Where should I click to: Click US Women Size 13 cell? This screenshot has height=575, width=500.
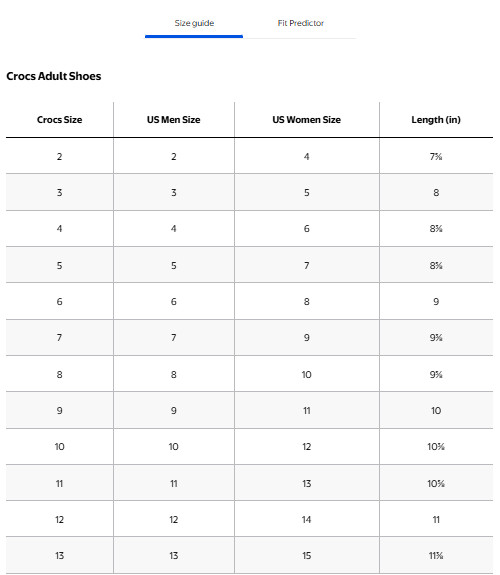tap(307, 483)
